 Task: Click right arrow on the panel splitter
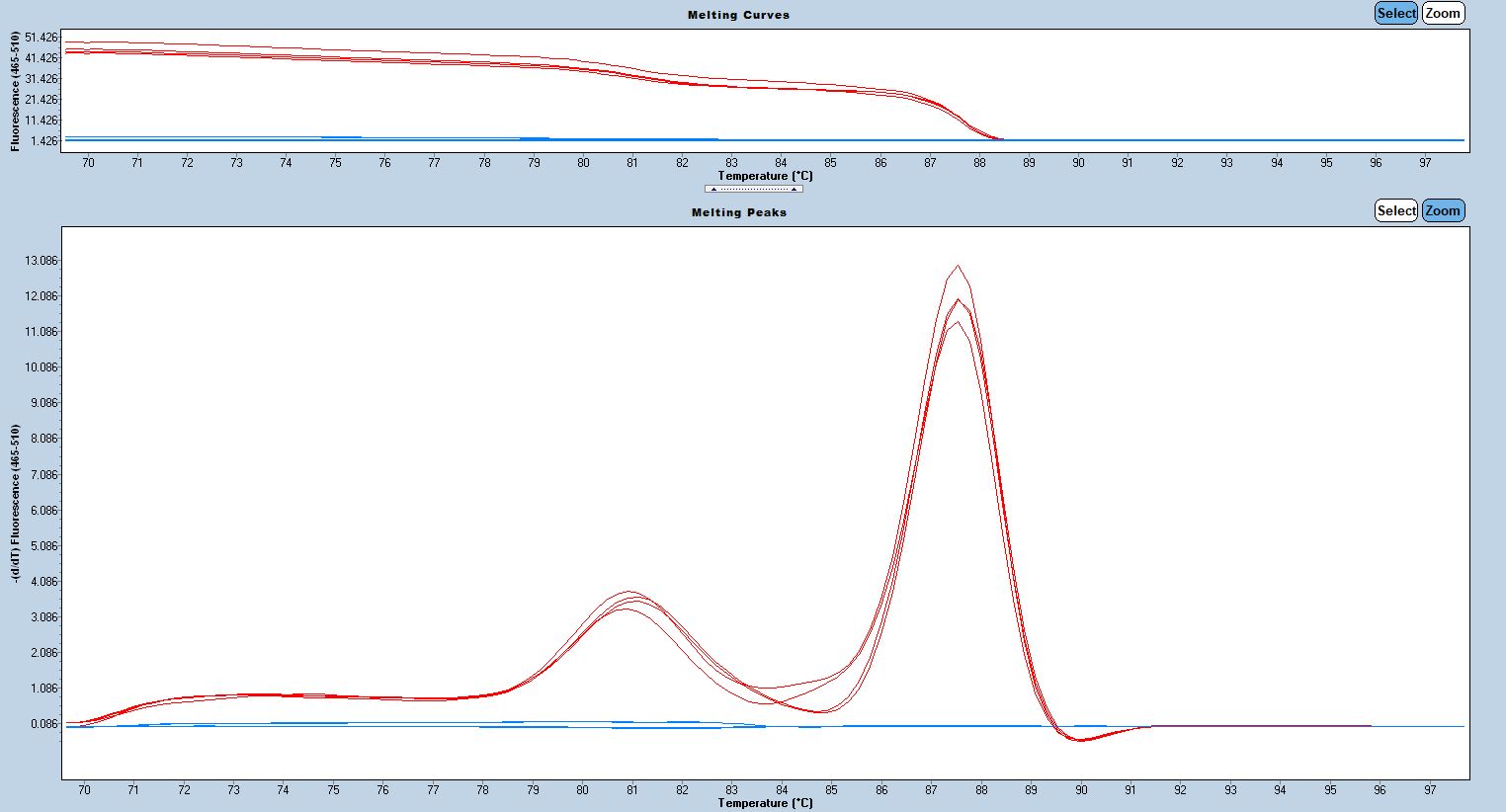tap(794, 189)
